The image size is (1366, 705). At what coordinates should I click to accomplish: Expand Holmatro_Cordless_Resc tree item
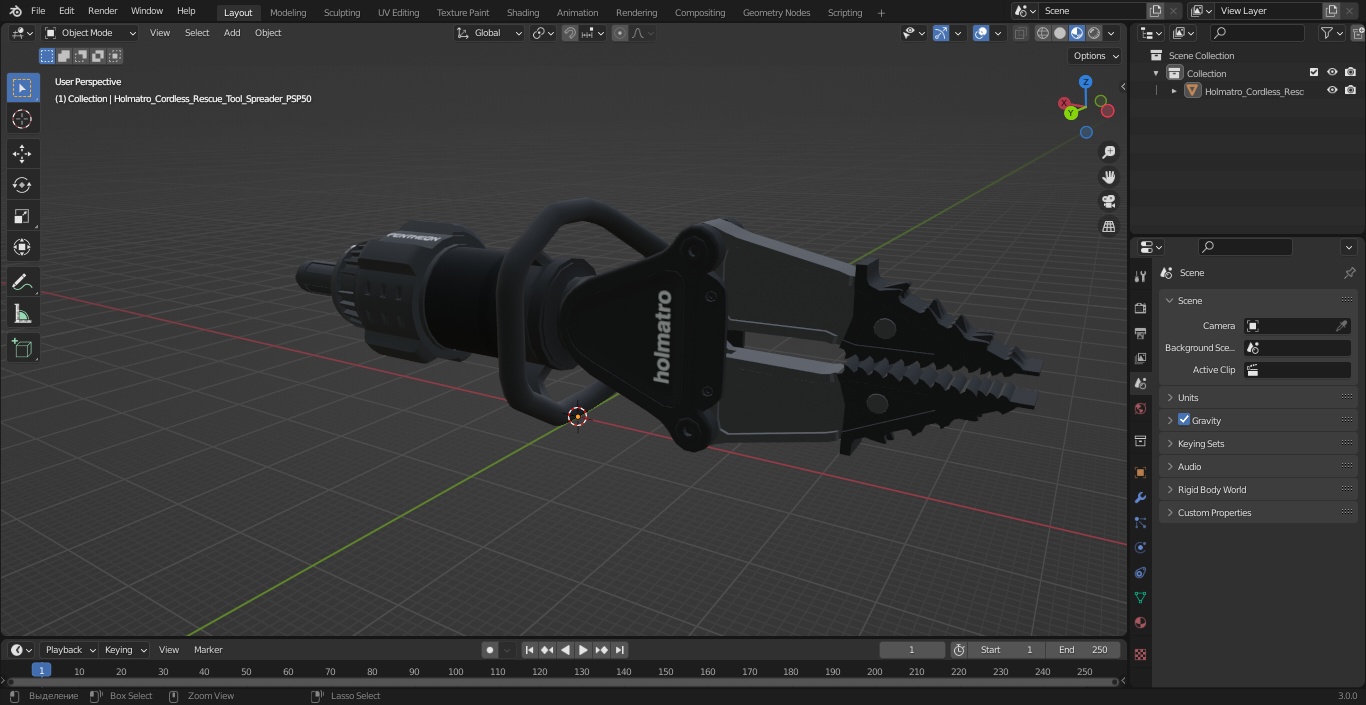[1174, 91]
